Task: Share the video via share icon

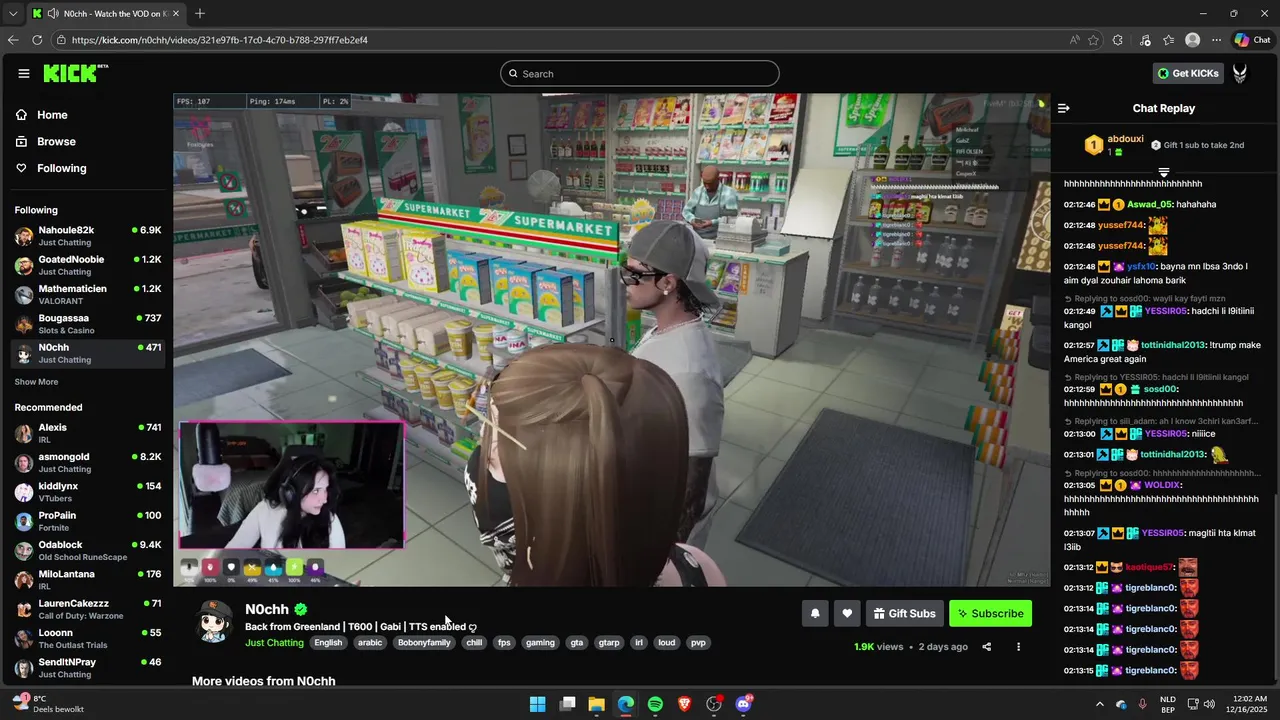Action: point(986,647)
